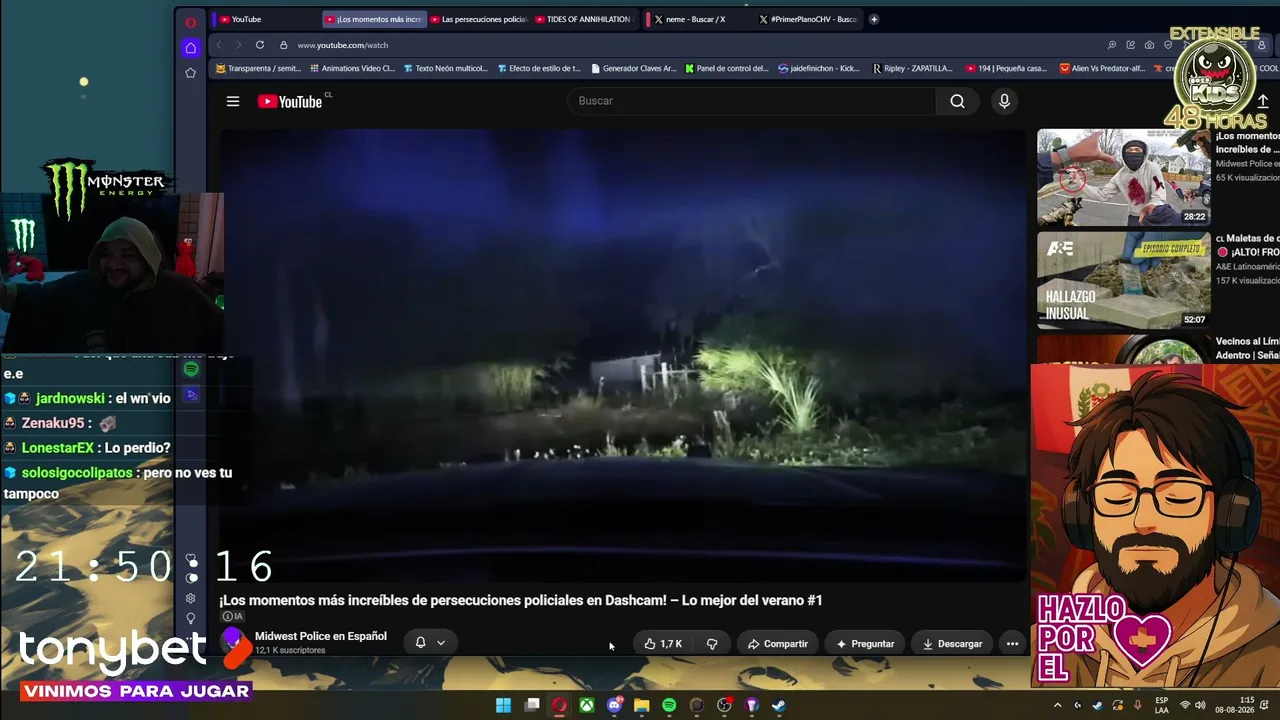Click the Midwest Police channel avatar

[233, 641]
